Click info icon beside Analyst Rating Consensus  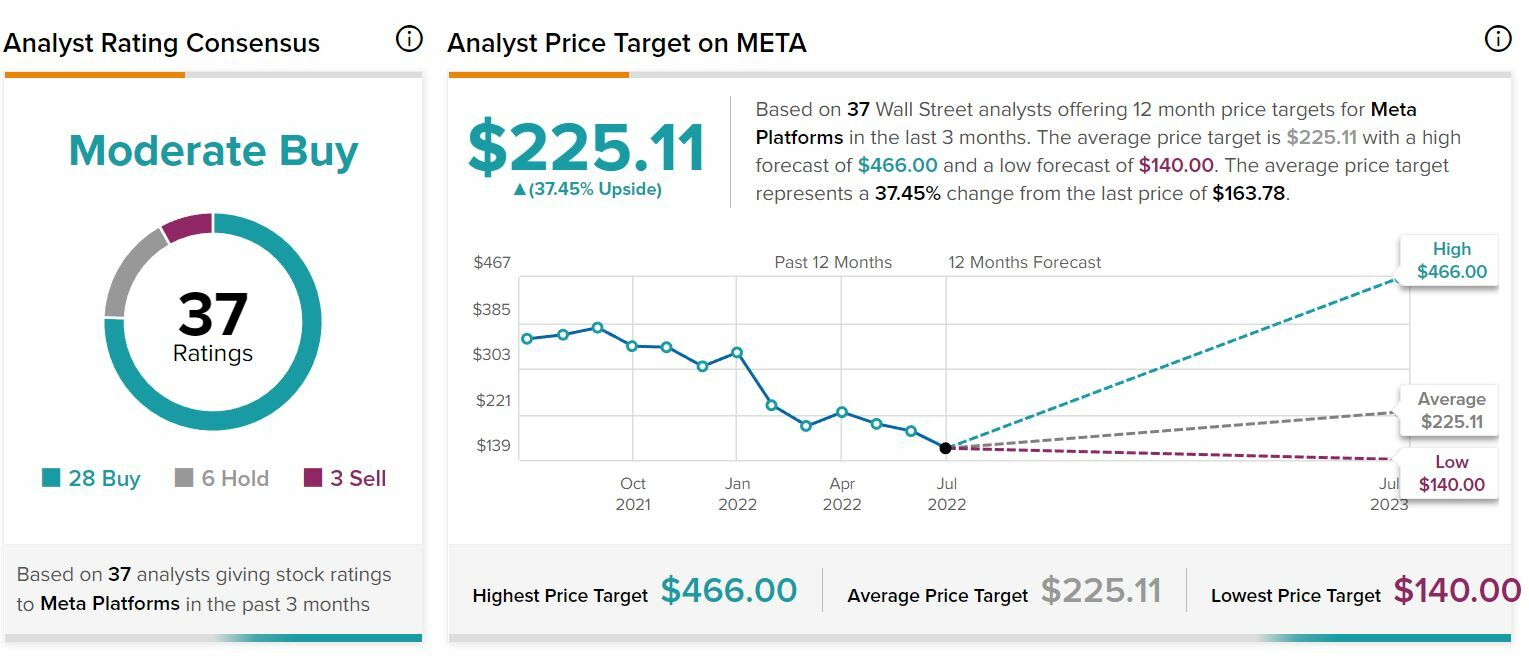click(x=409, y=40)
